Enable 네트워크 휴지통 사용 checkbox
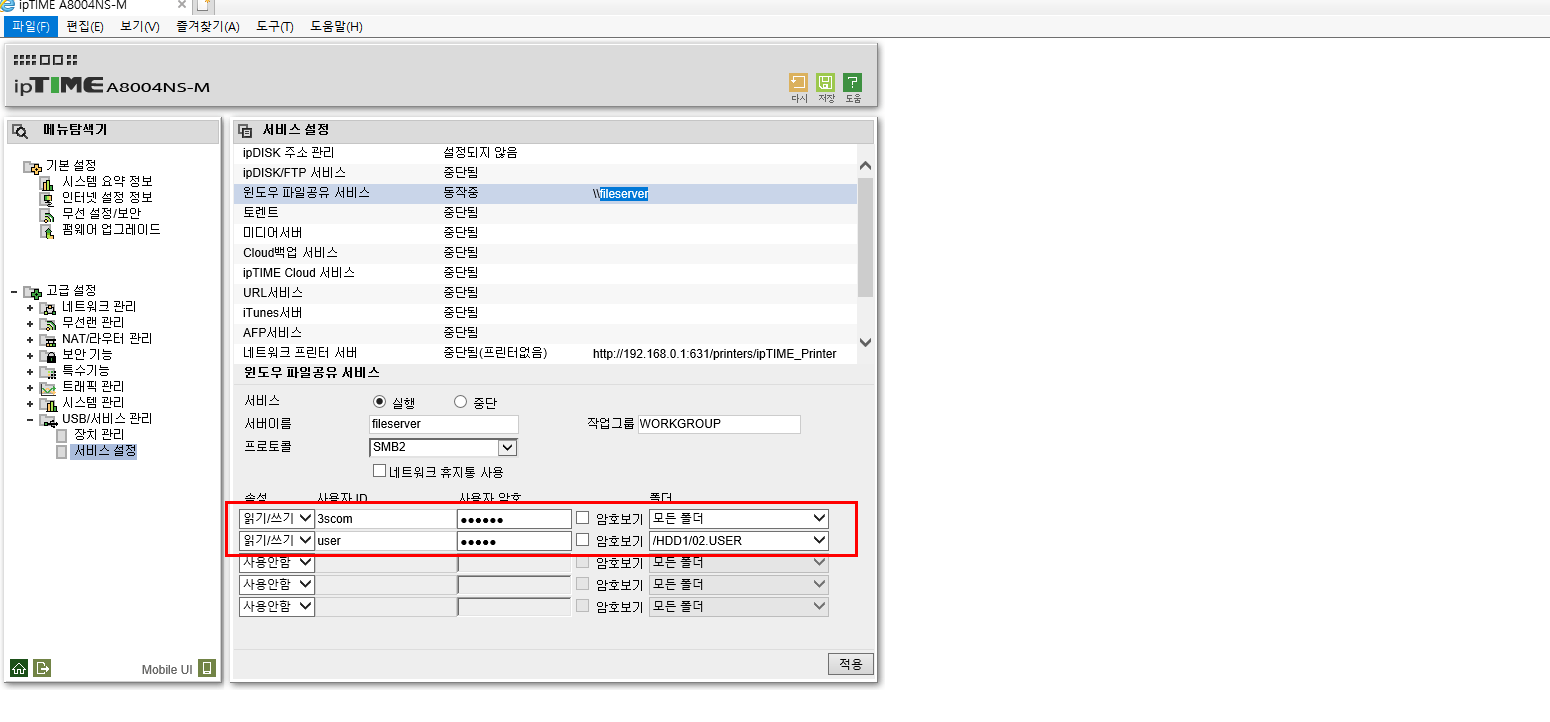The height and width of the screenshot is (722, 1550). 379,470
